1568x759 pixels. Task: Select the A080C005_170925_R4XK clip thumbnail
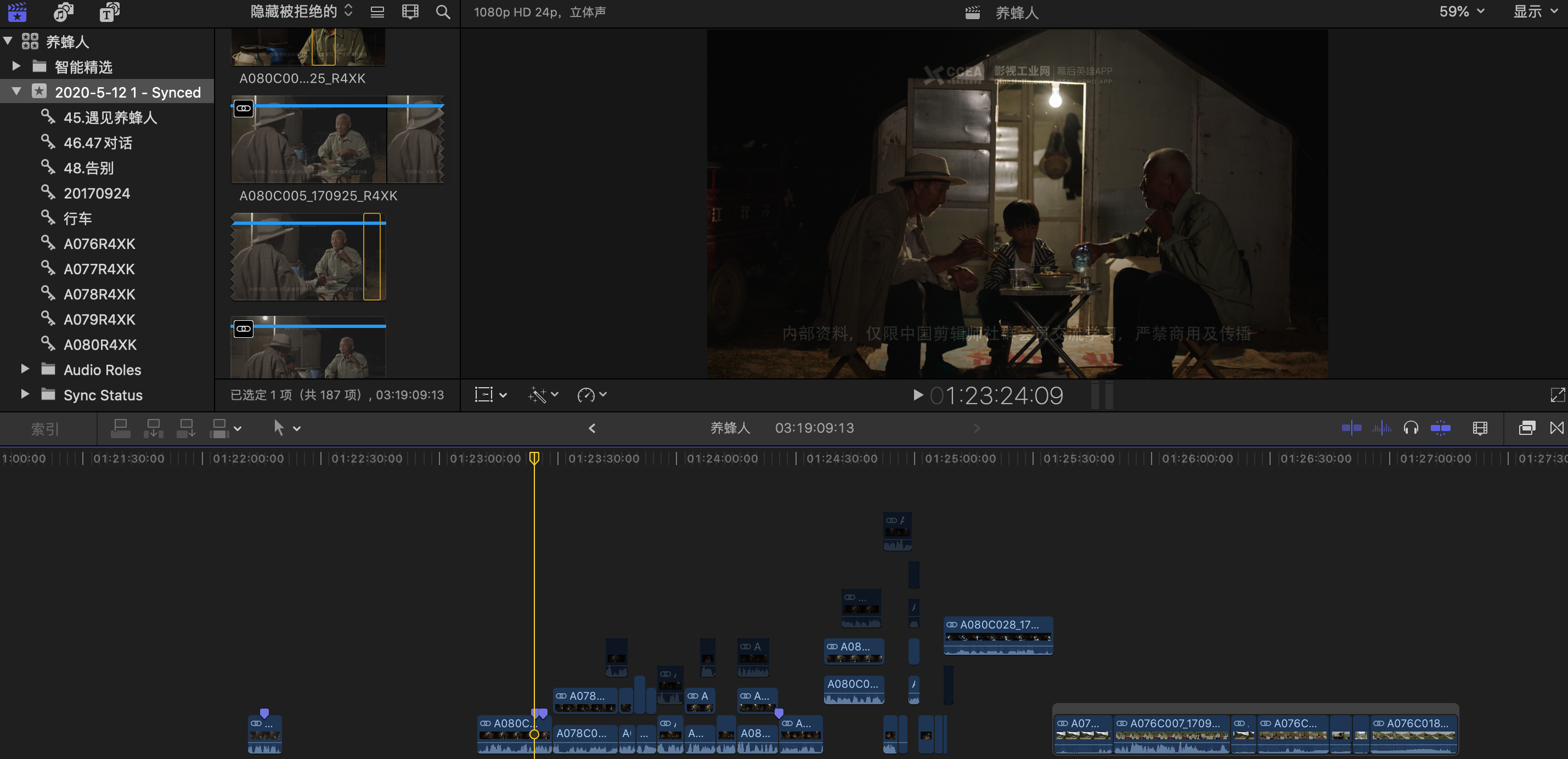337,140
